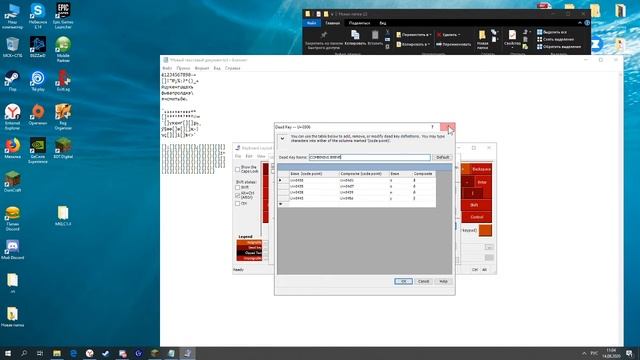This screenshot has height=360, width=640.
Task: Click OK in the Dead Key dialog
Action: 403,281
